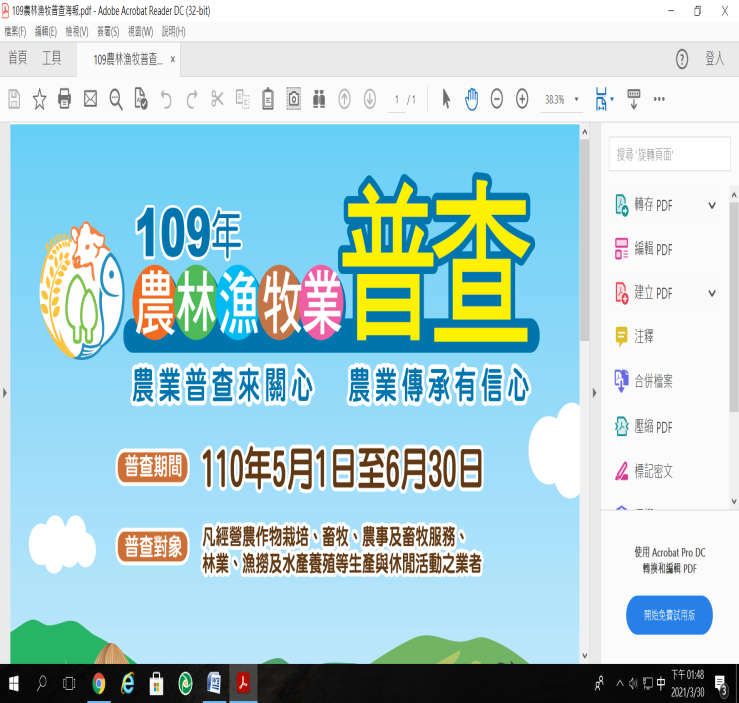Print the document using printer icon
This screenshot has width=739, height=703.
click(65, 99)
